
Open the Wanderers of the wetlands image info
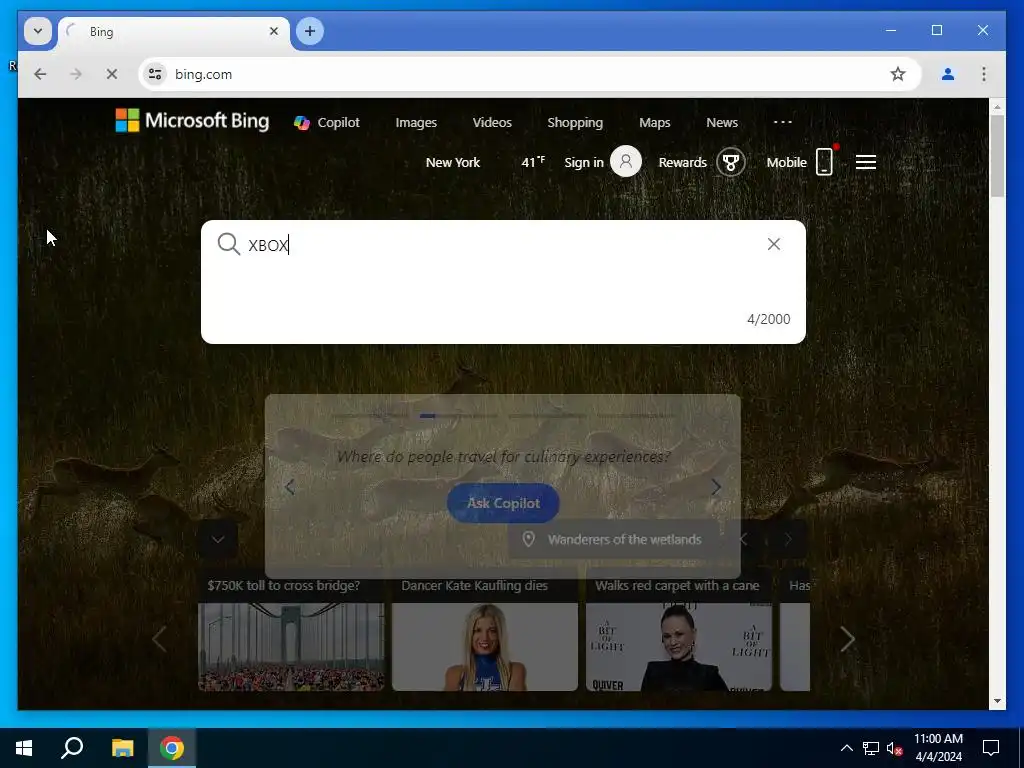click(x=624, y=539)
